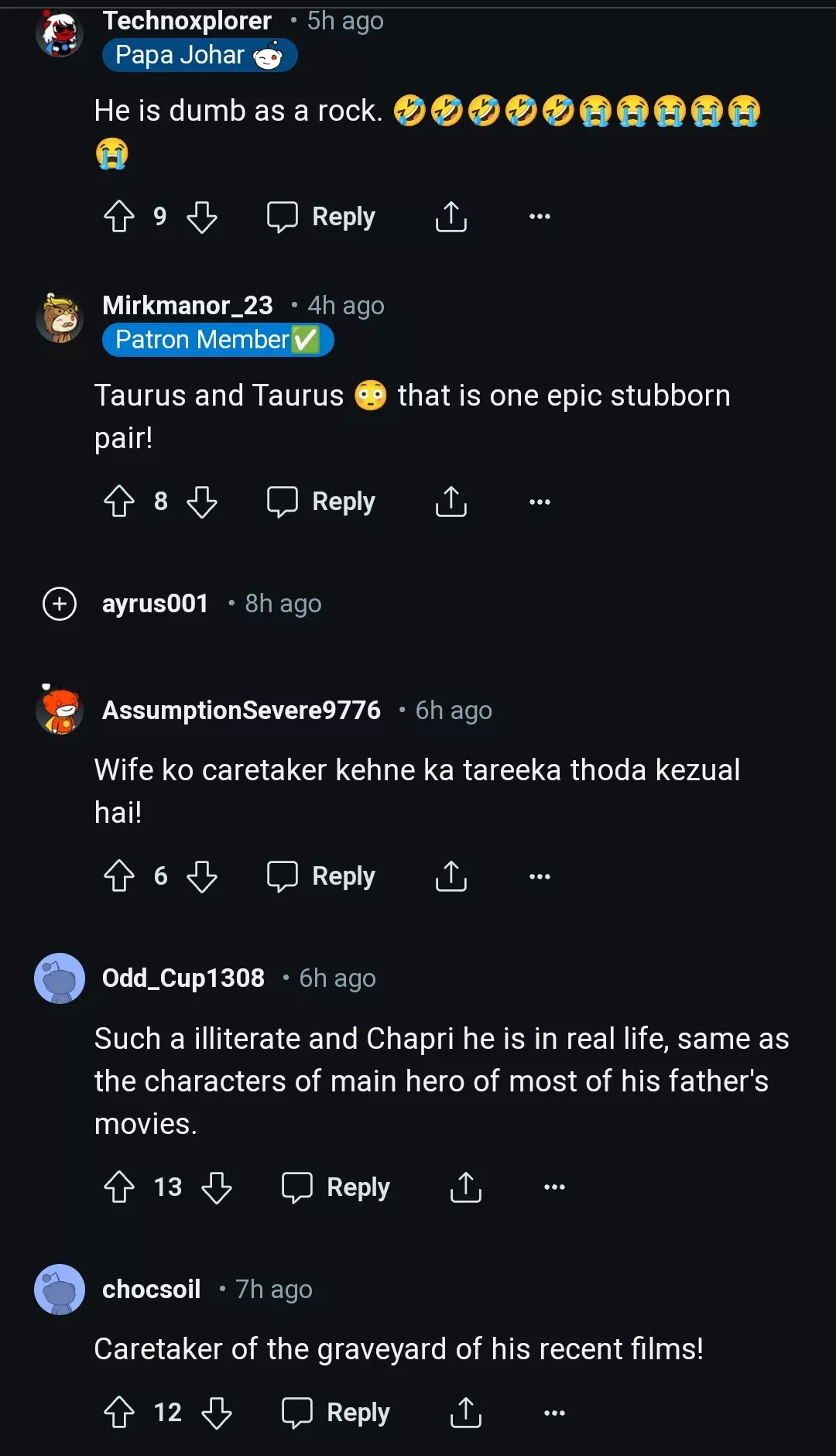Share AssumptionSevere9776's comment
This screenshot has width=836, height=1456.
point(451,876)
